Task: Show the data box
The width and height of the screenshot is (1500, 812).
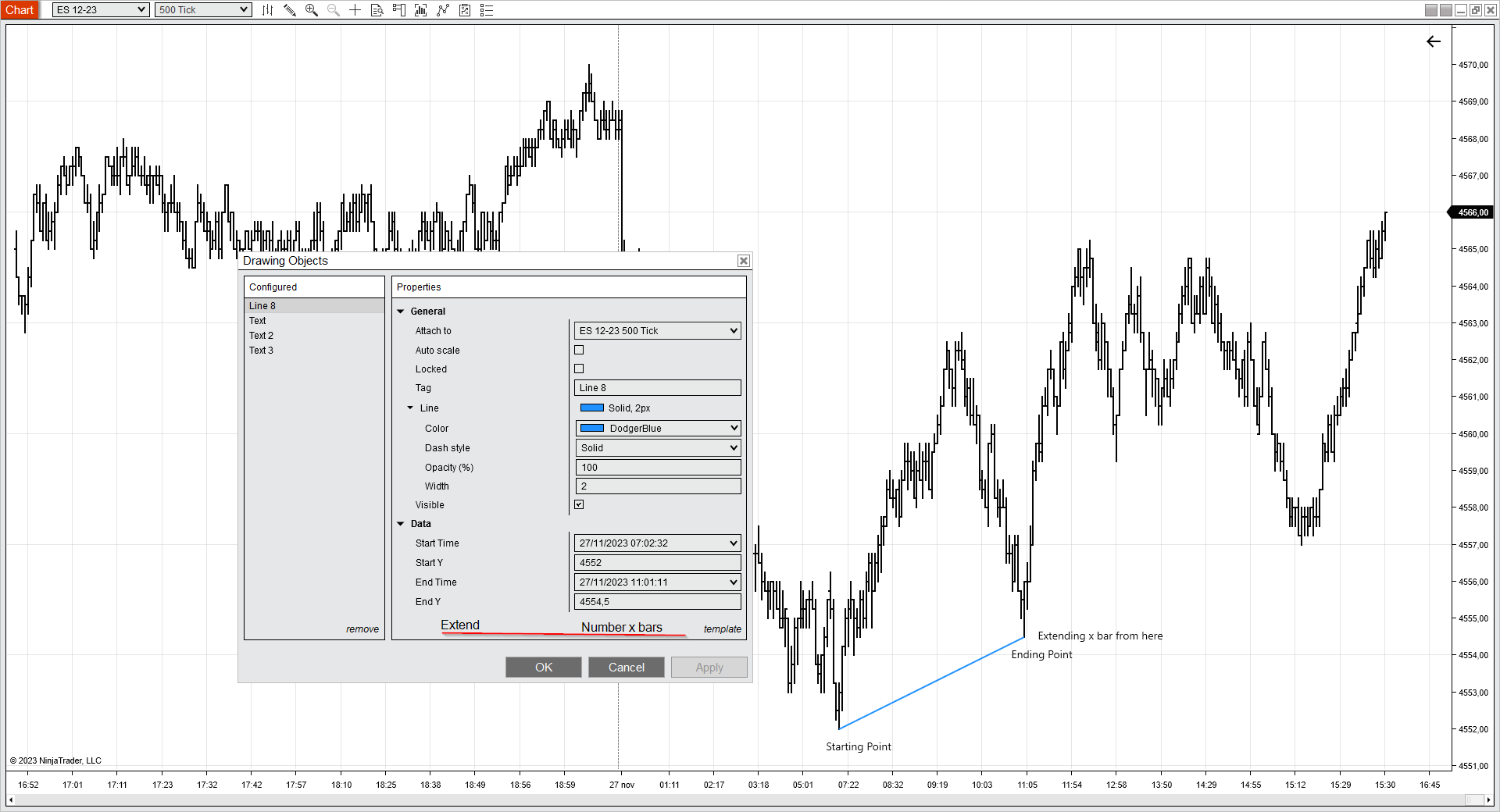Action: click(x=377, y=10)
